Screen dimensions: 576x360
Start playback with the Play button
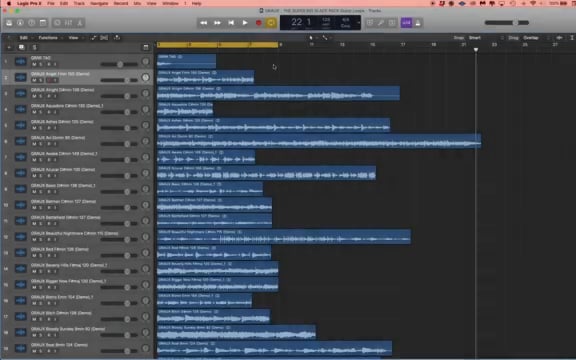245,23
